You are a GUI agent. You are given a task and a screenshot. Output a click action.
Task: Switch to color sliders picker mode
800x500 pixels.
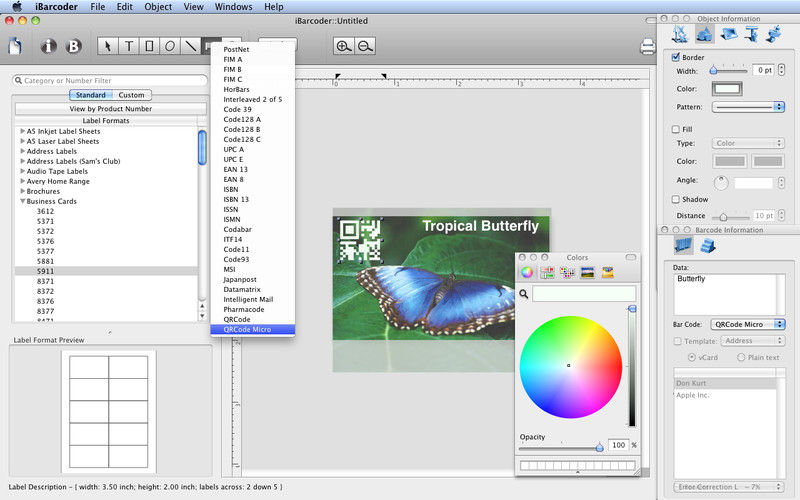(547, 272)
